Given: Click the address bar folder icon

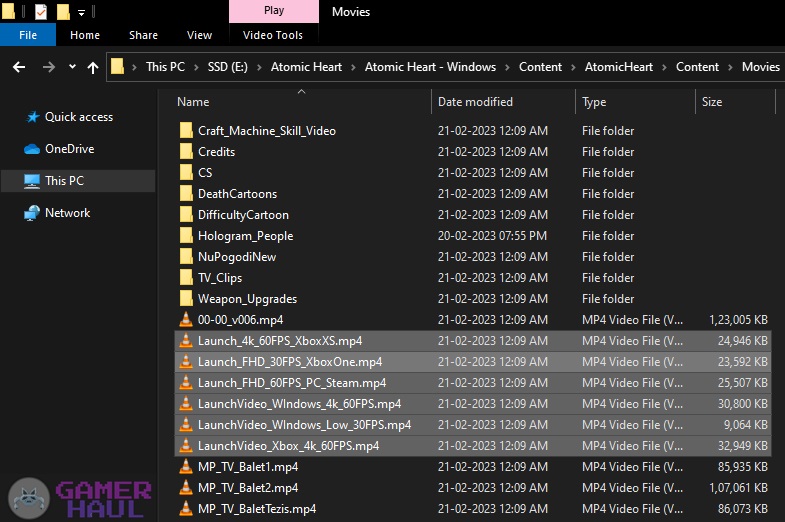Looking at the screenshot, I should click(x=117, y=67).
